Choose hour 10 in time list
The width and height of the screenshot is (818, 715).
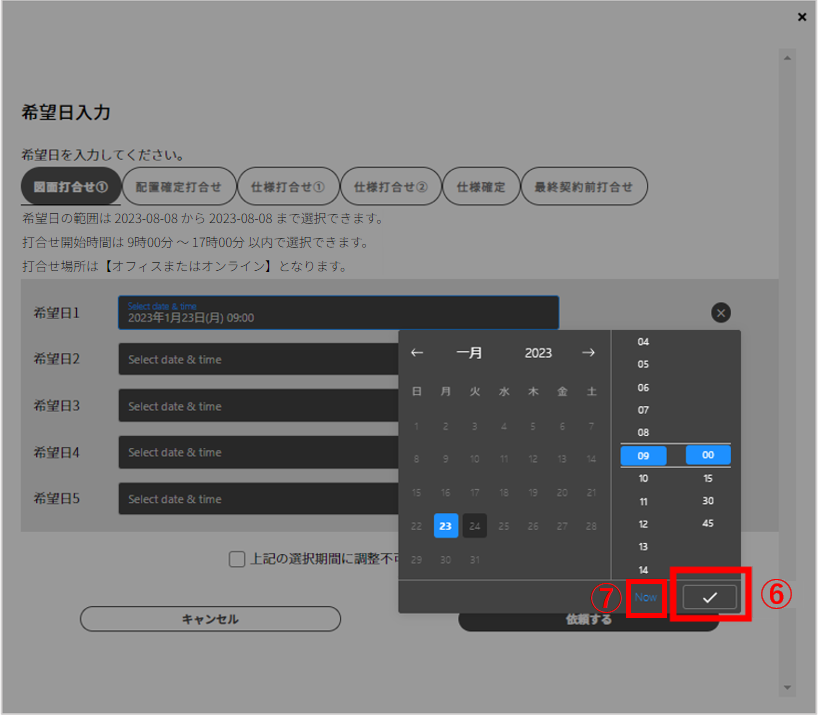(643, 478)
